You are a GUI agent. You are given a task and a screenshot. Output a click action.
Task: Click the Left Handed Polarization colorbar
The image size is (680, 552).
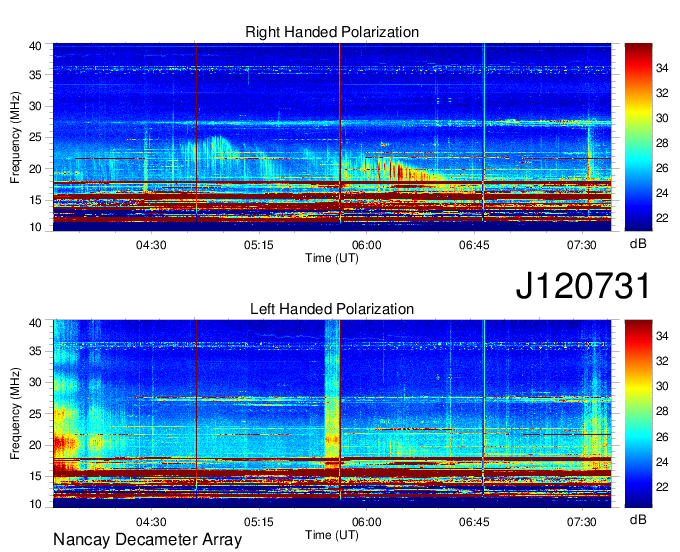(638, 414)
